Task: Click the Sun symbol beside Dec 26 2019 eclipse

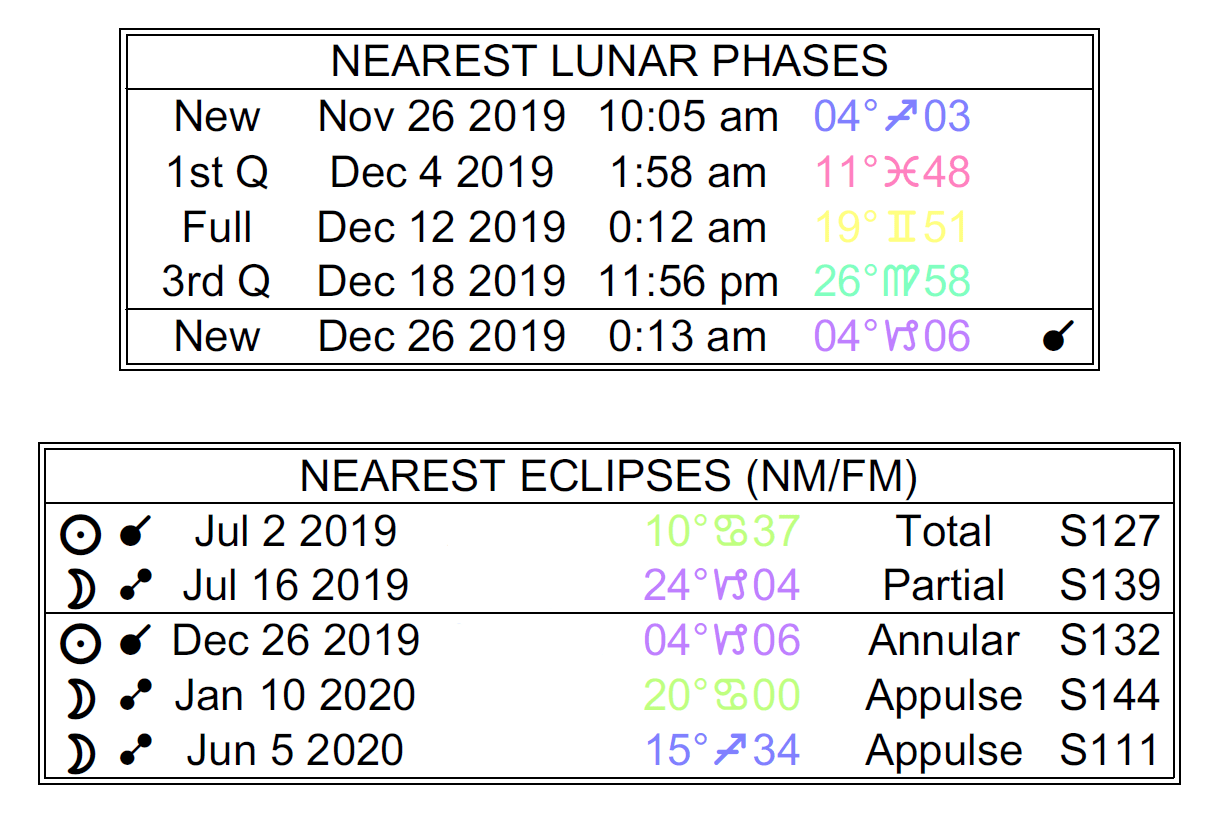Action: 80,643
